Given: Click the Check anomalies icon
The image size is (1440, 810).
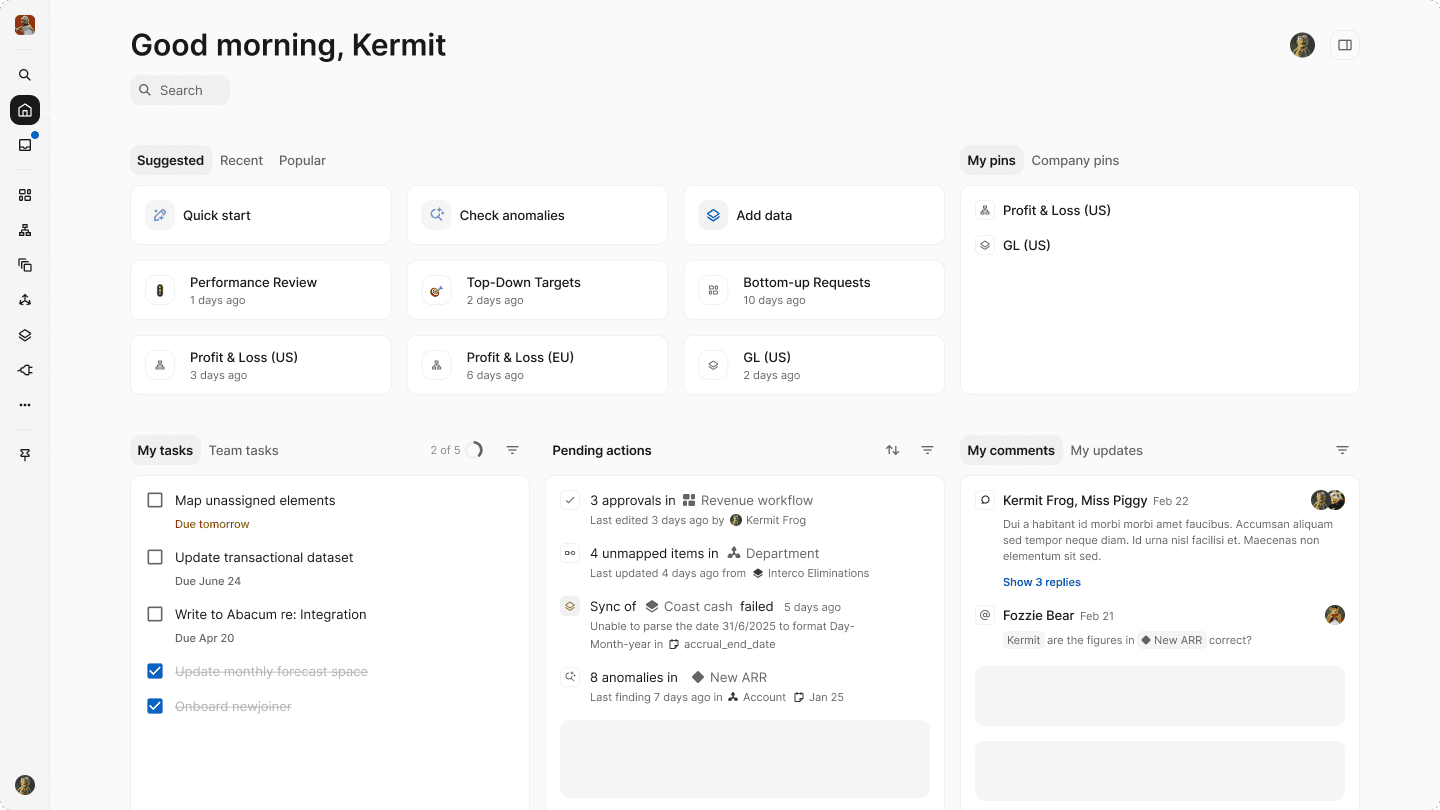Looking at the screenshot, I should pos(436,215).
